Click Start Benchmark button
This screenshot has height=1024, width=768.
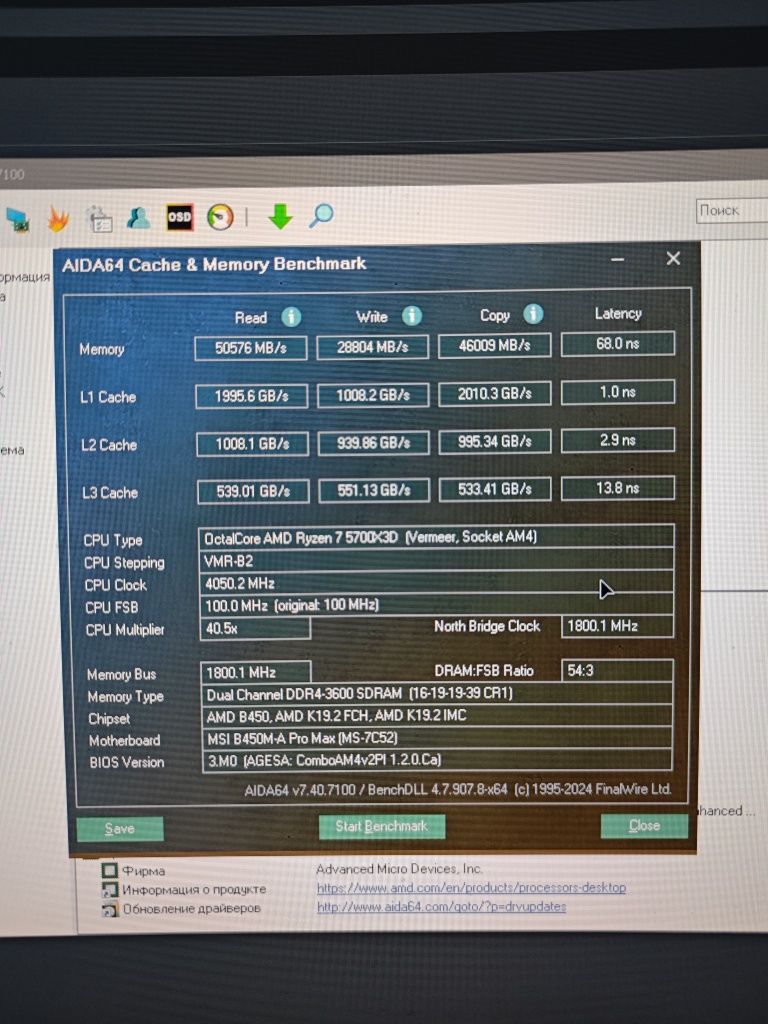[x=381, y=827]
